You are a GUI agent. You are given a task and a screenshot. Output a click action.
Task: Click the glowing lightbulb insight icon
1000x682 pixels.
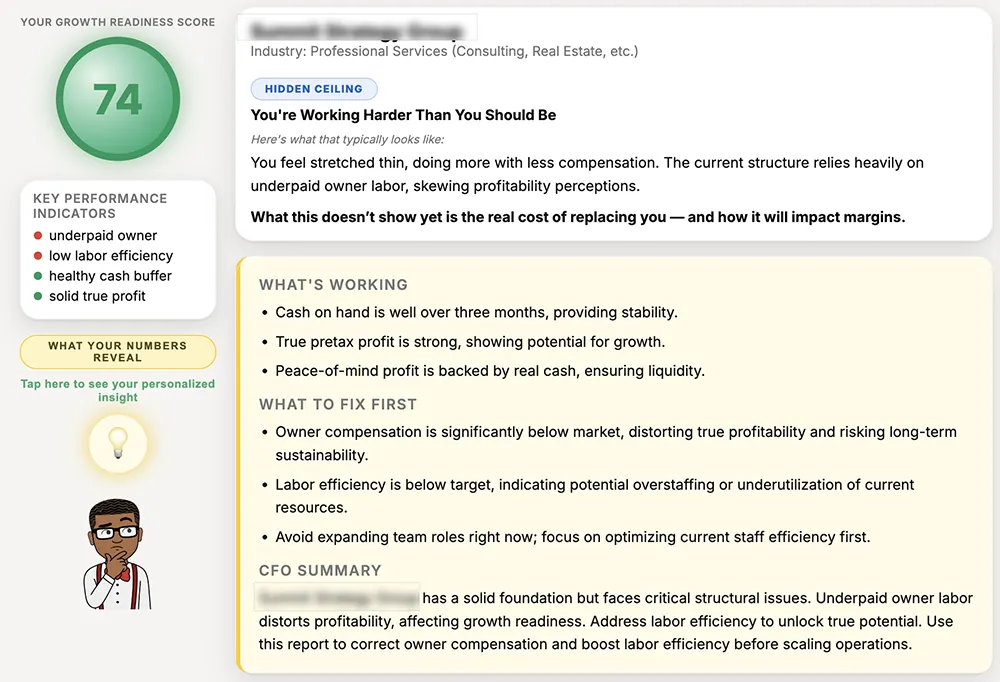click(118, 443)
